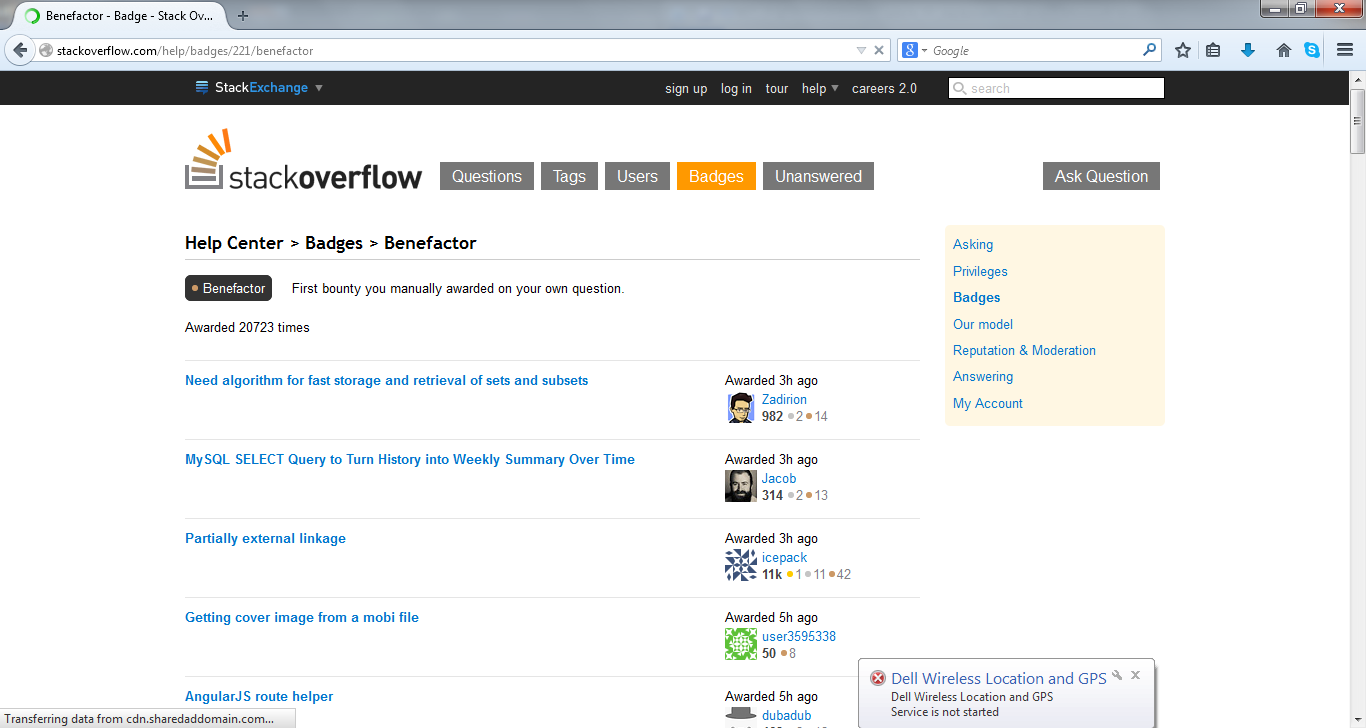Go to browser home page

tap(1283, 49)
